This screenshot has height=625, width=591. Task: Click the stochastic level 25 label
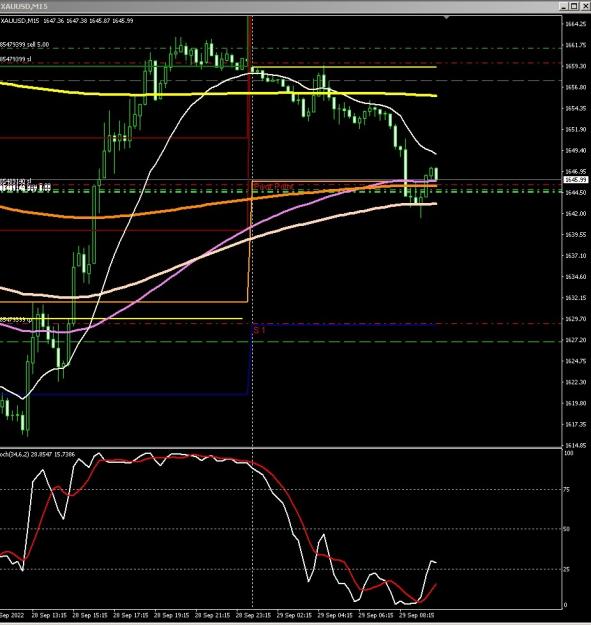coord(567,570)
